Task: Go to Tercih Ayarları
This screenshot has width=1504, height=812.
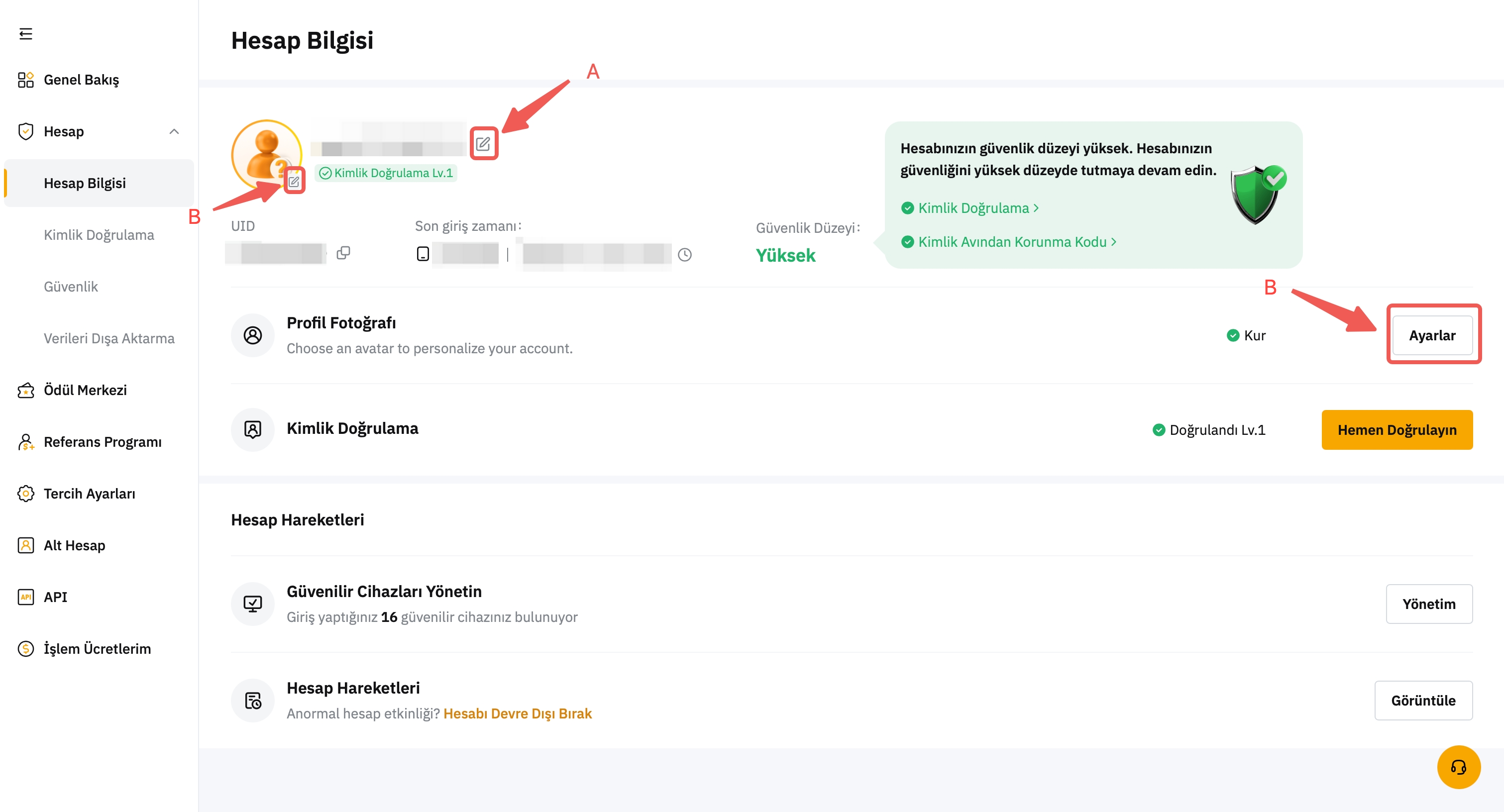Action: click(89, 493)
